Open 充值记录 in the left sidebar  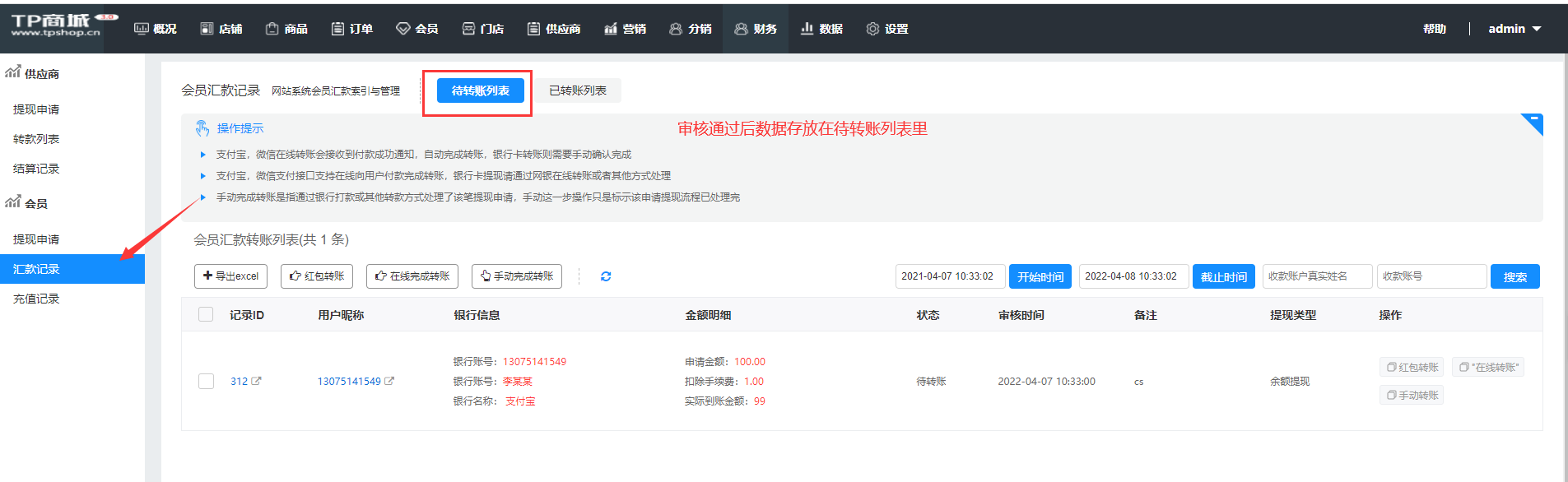pos(36,299)
